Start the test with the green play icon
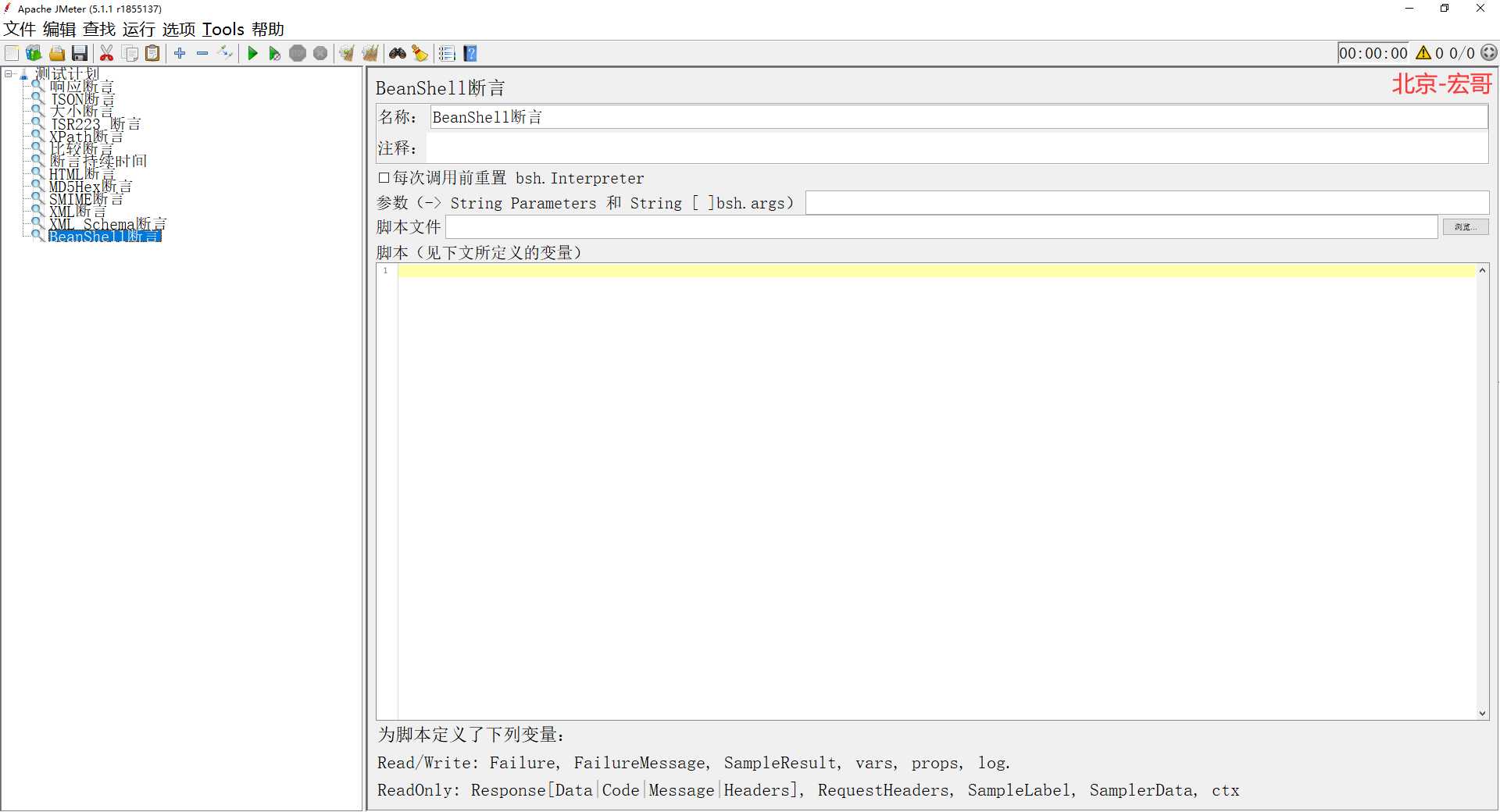 click(x=252, y=53)
